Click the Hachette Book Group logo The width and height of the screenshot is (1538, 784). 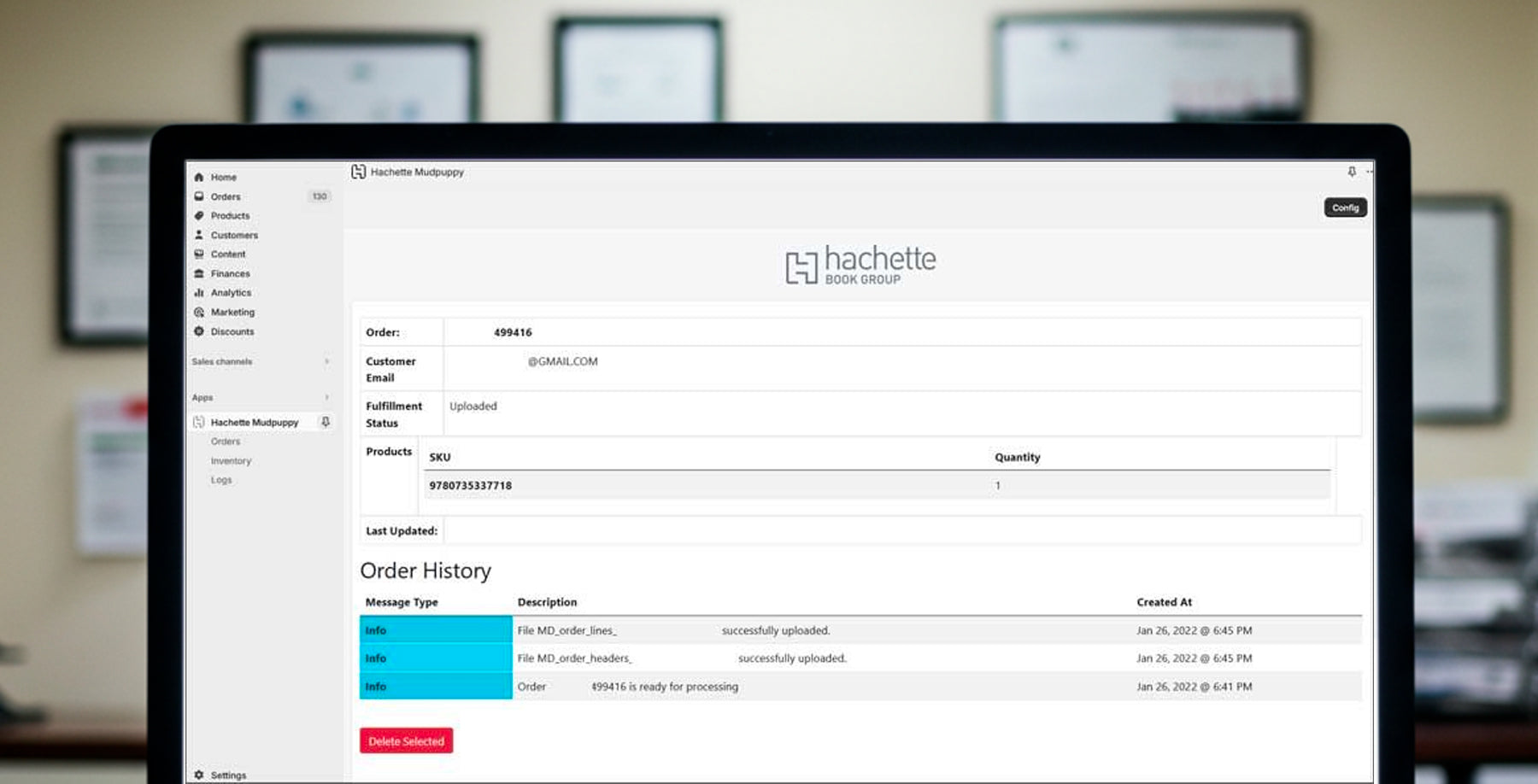pos(860,265)
